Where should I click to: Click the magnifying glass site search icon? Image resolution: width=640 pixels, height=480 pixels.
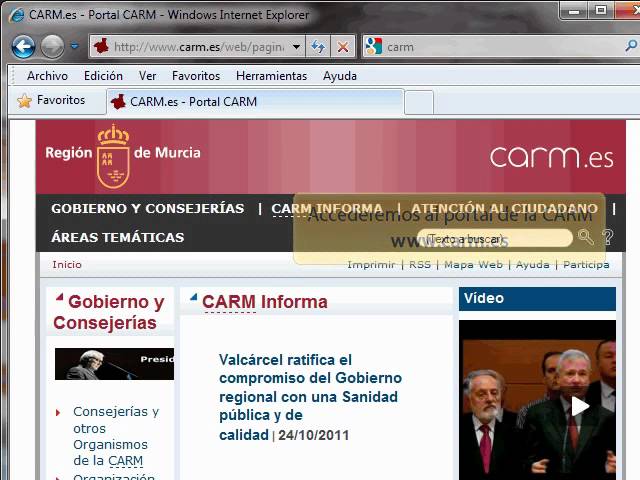(586, 237)
